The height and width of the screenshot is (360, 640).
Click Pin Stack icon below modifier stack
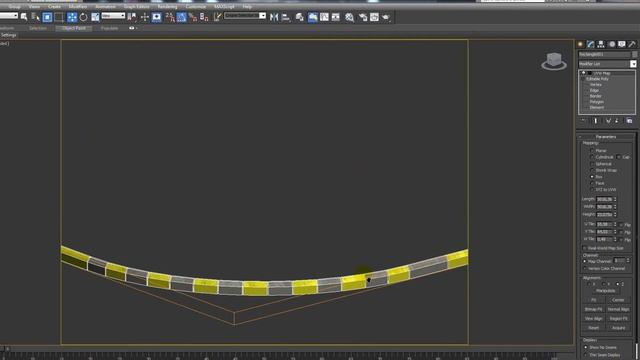583,121
